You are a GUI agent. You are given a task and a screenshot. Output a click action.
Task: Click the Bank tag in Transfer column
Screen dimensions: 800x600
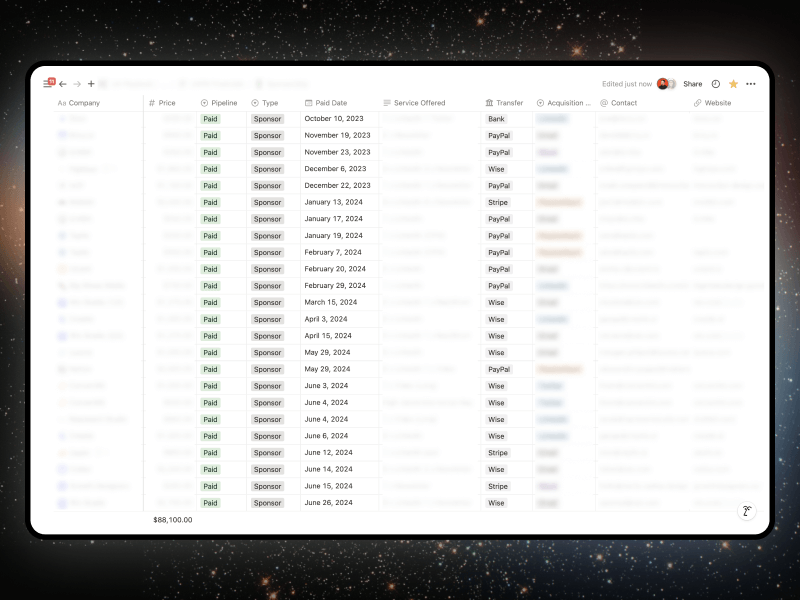click(x=496, y=119)
